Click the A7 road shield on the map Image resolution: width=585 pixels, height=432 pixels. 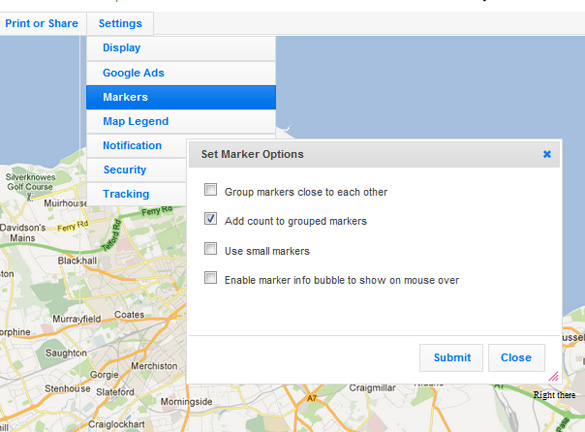[312, 398]
